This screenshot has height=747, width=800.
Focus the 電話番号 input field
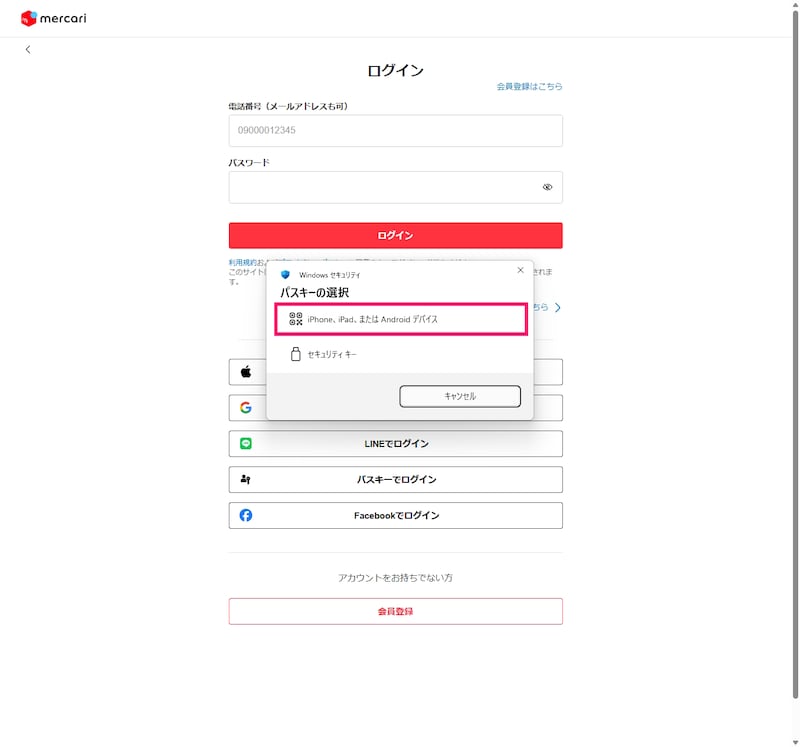click(x=395, y=130)
